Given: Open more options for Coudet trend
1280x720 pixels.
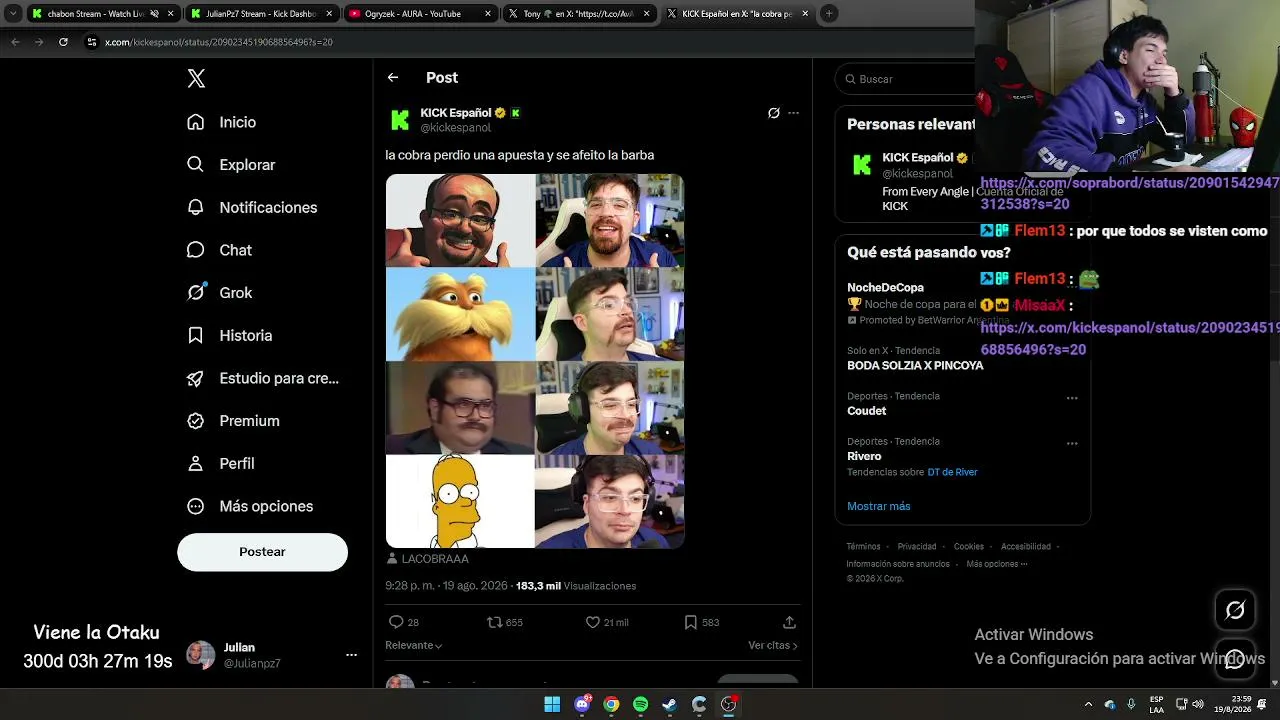Looking at the screenshot, I should (x=1072, y=398).
